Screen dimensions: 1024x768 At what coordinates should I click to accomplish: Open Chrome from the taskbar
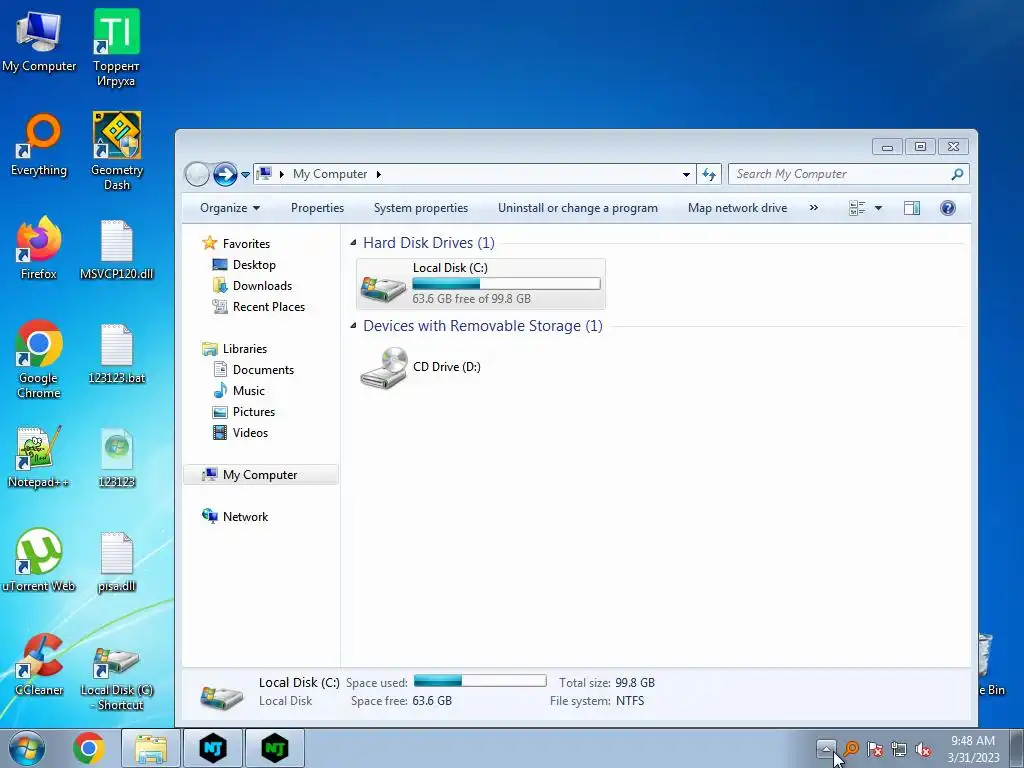point(89,748)
